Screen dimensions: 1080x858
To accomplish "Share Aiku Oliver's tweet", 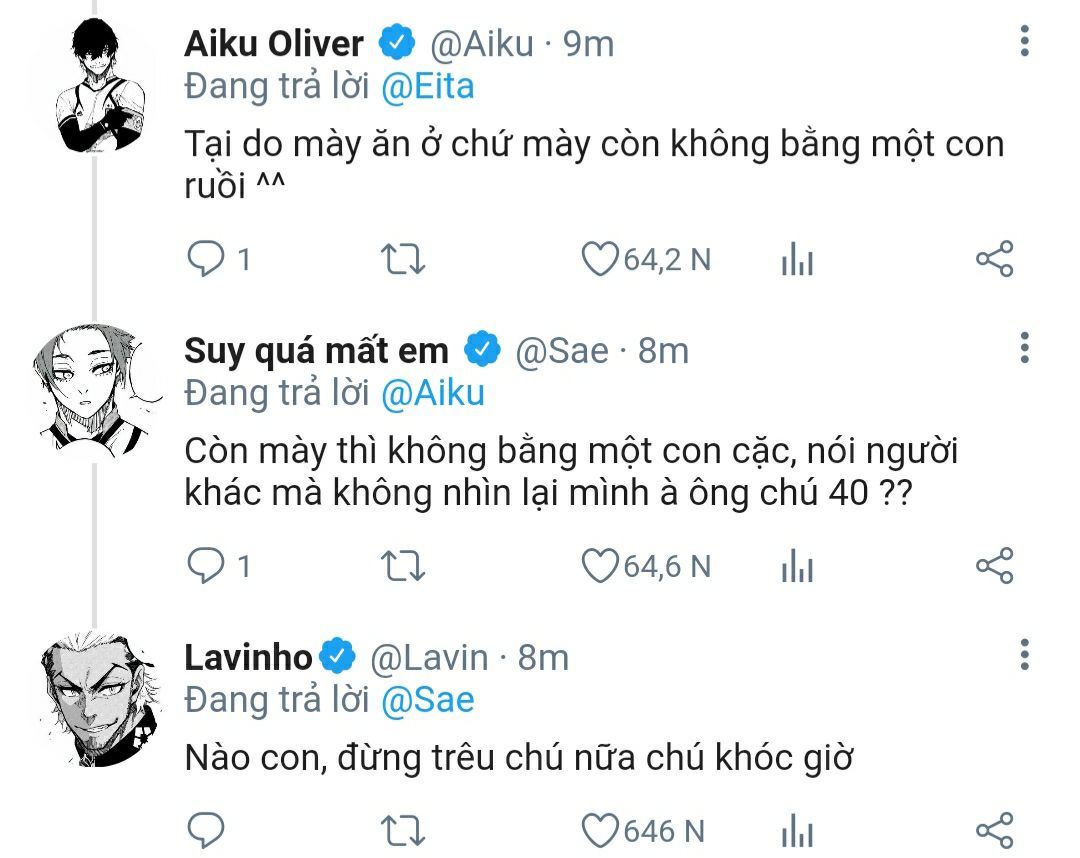I will coord(994,260).
